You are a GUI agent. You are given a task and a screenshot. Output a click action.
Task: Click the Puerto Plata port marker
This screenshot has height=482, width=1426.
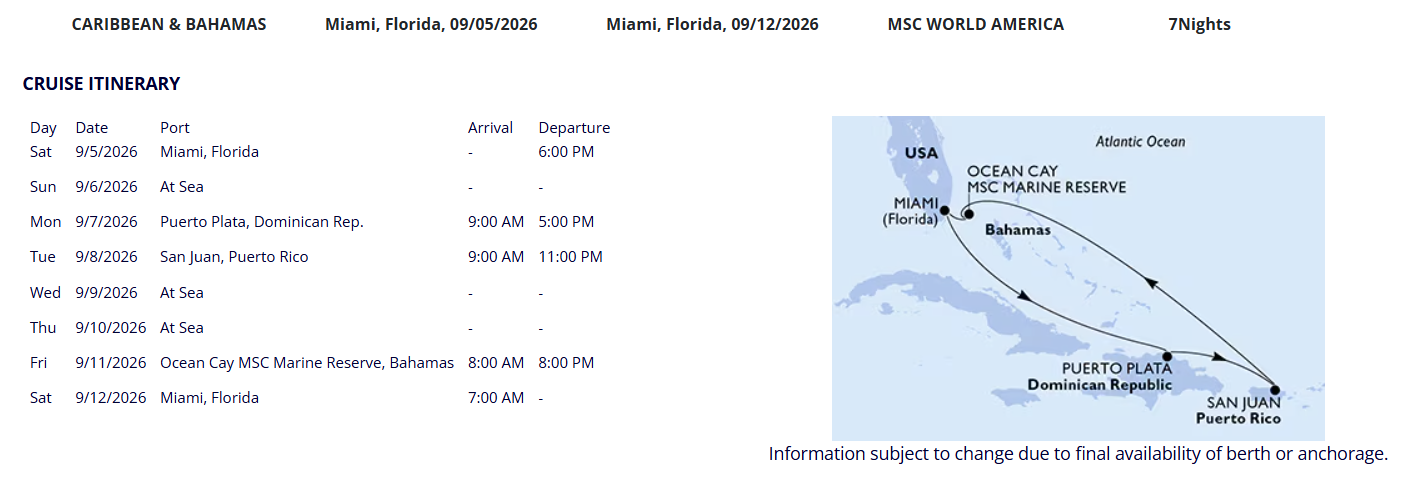pos(1167,355)
